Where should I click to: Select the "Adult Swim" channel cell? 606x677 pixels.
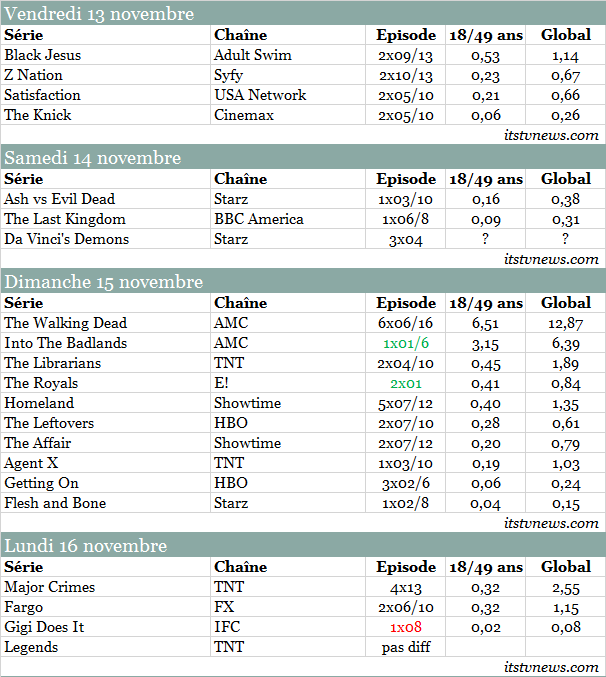[252, 55]
